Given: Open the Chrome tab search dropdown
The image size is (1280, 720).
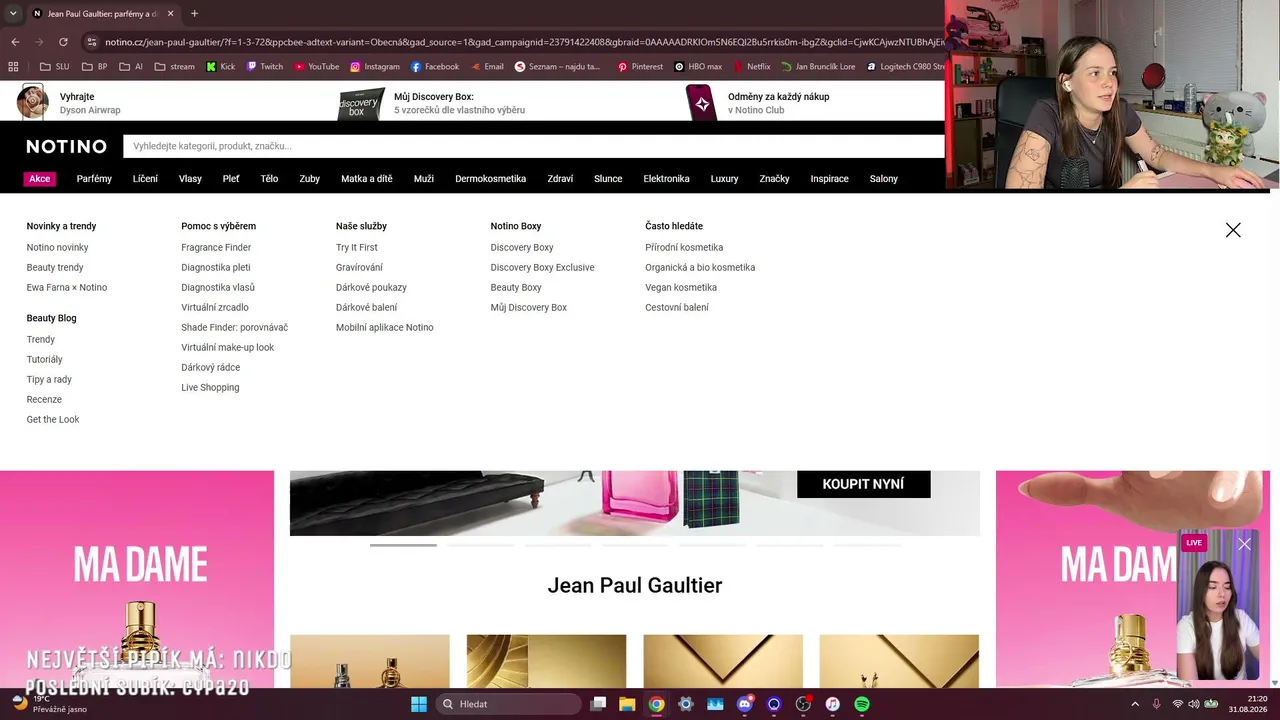Looking at the screenshot, I should tap(13, 14).
